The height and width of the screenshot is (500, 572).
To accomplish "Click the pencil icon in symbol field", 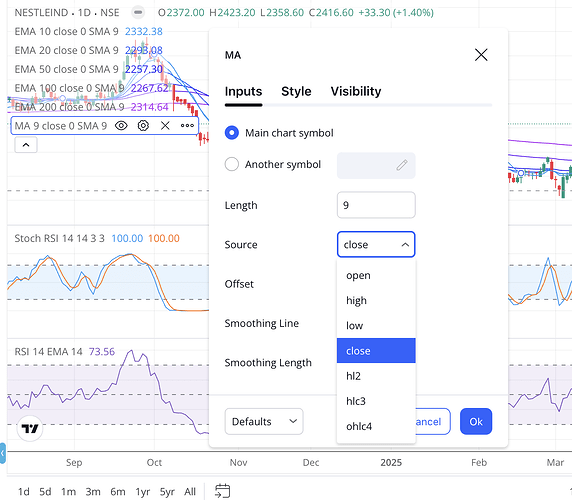I will (402, 165).
